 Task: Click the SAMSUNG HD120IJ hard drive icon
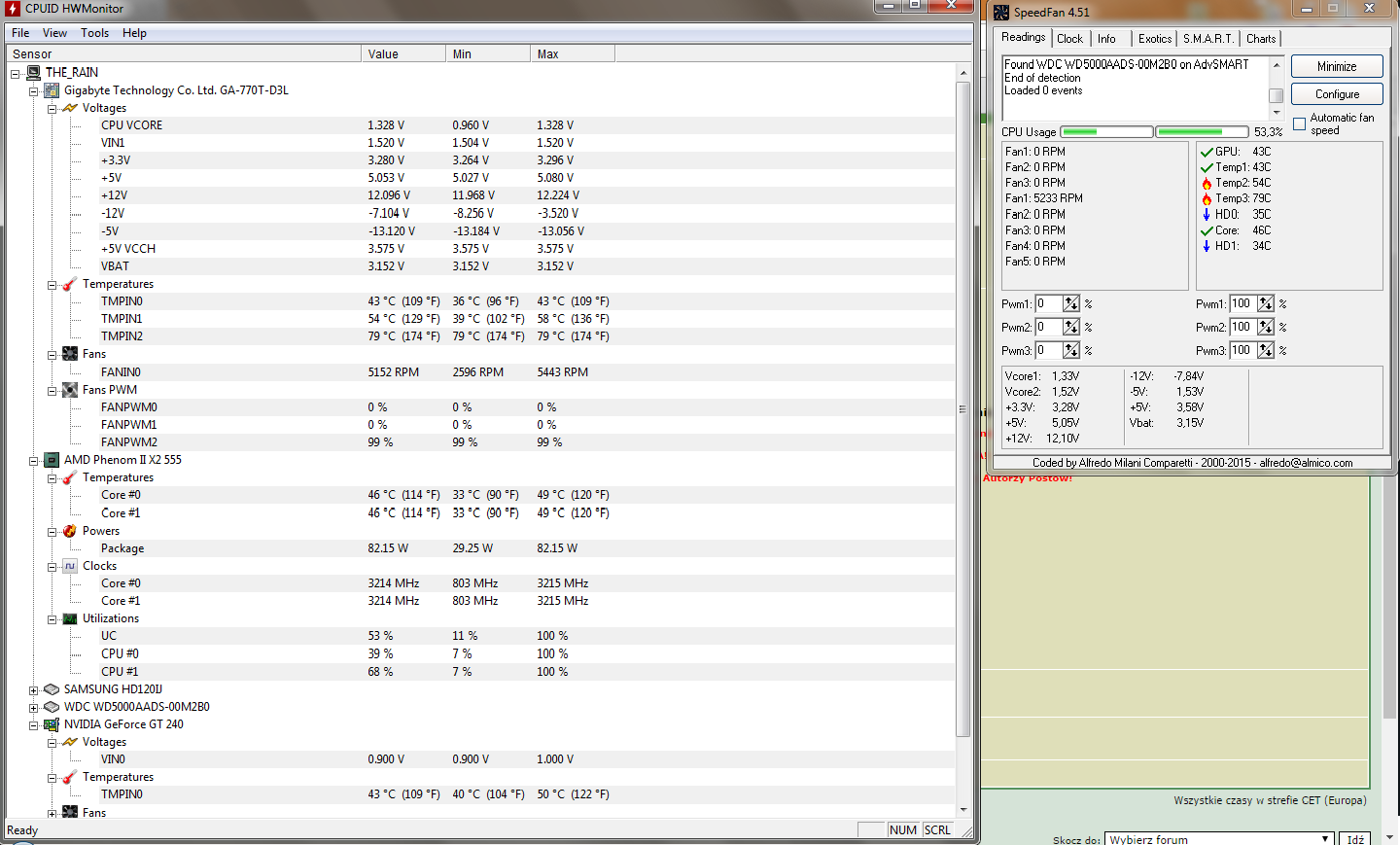tap(52, 689)
